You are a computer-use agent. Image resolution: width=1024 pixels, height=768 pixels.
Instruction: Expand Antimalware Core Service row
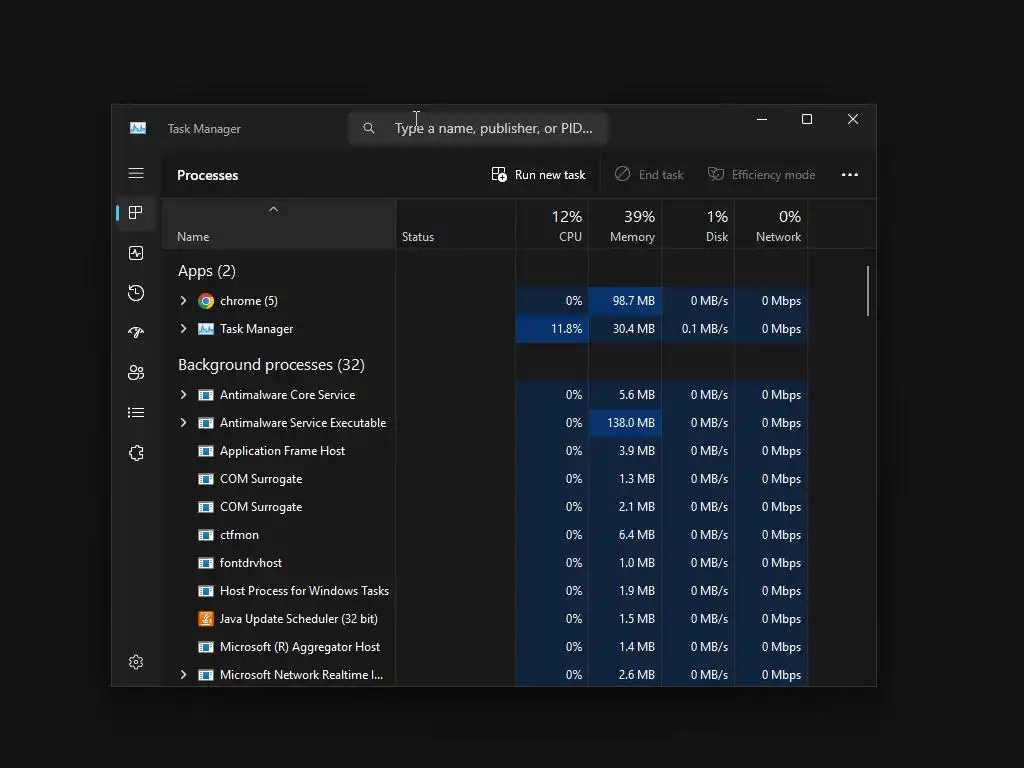pyautogui.click(x=184, y=394)
